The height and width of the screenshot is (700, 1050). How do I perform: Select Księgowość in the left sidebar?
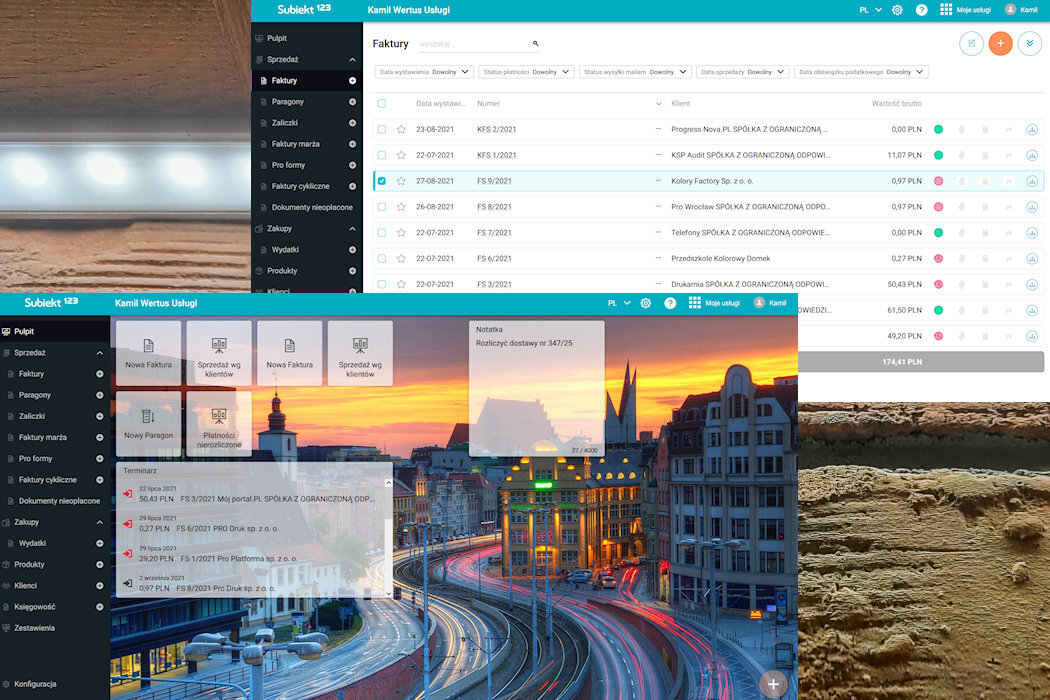tap(35, 607)
